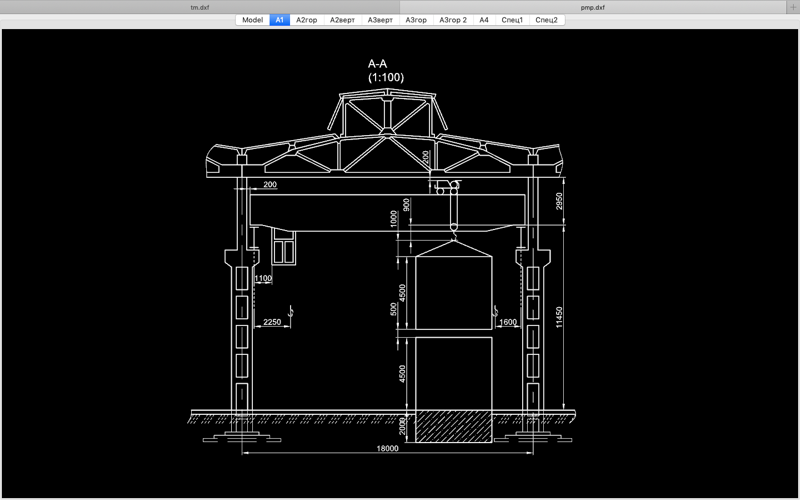The image size is (800, 500).
Task: Select the A3гор layout tab
Action: pyautogui.click(x=416, y=20)
